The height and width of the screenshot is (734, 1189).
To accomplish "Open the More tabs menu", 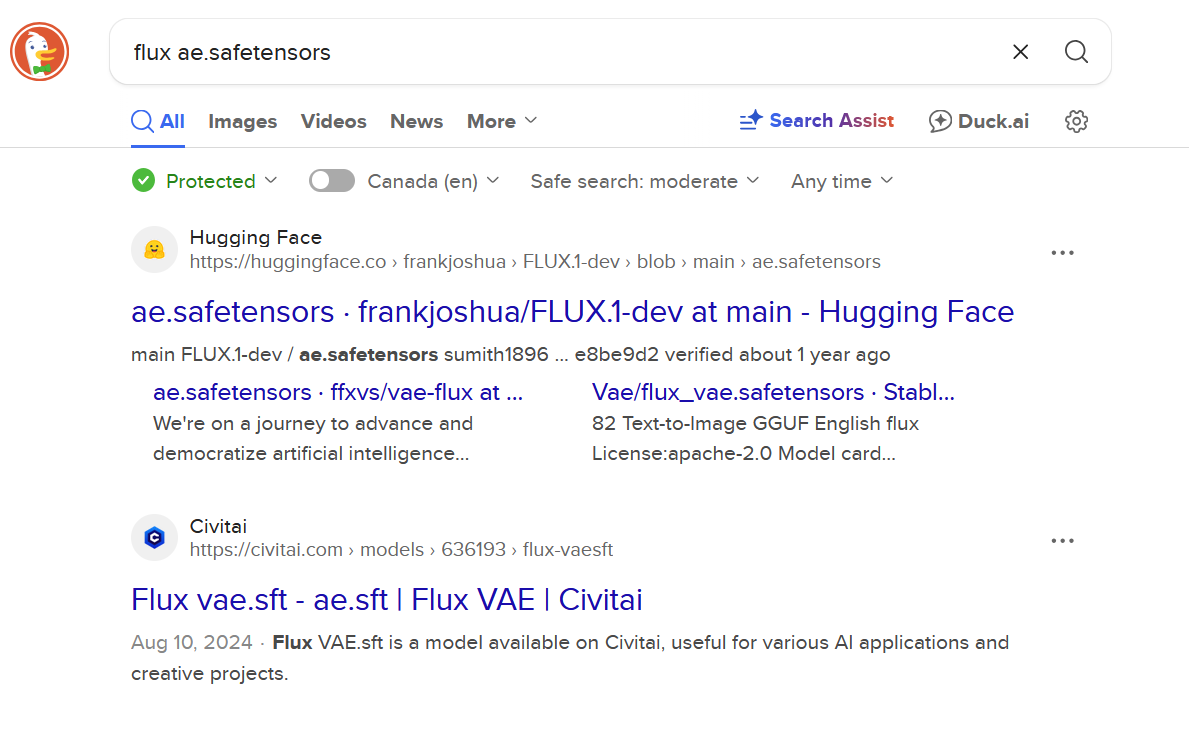I will 502,122.
